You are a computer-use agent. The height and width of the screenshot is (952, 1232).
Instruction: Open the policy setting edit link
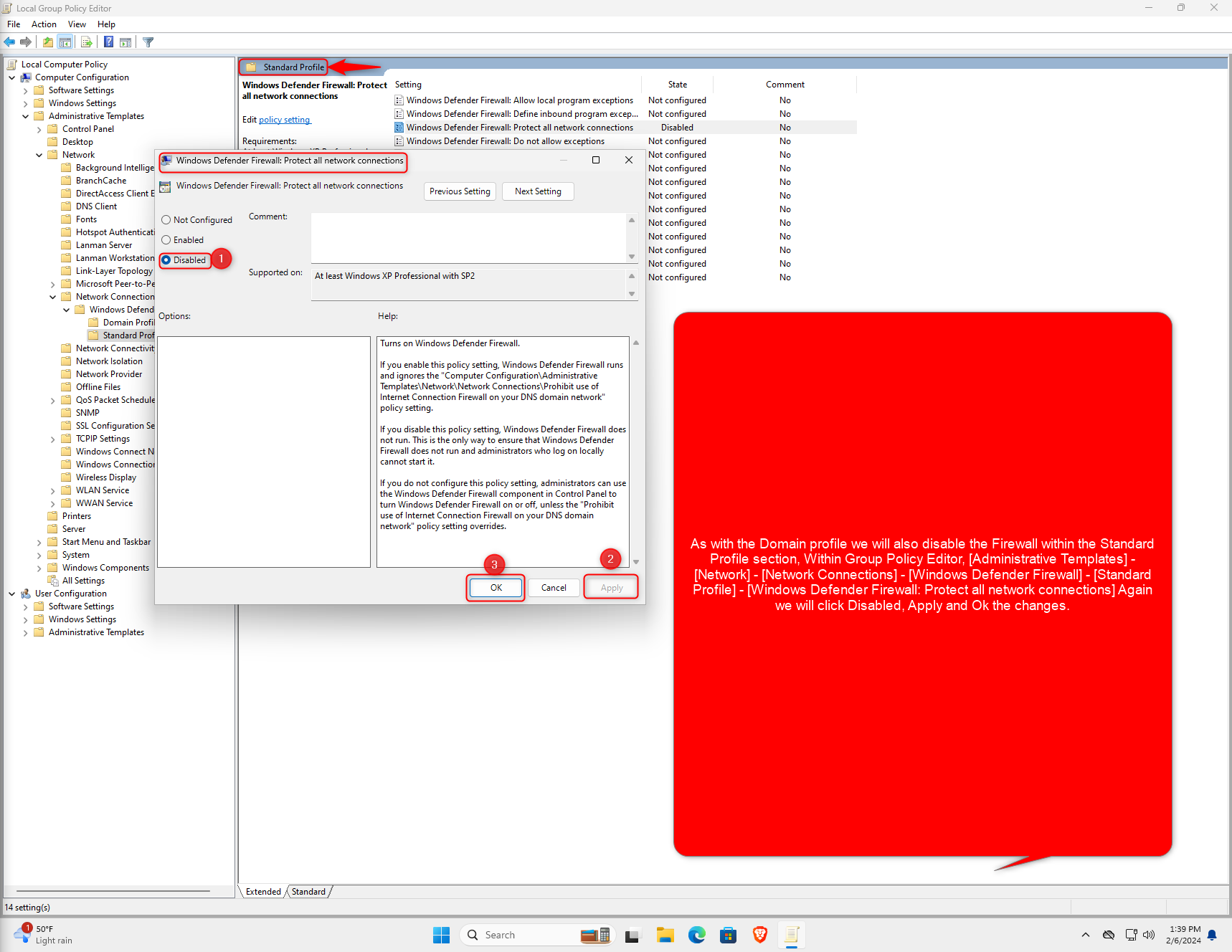click(285, 119)
